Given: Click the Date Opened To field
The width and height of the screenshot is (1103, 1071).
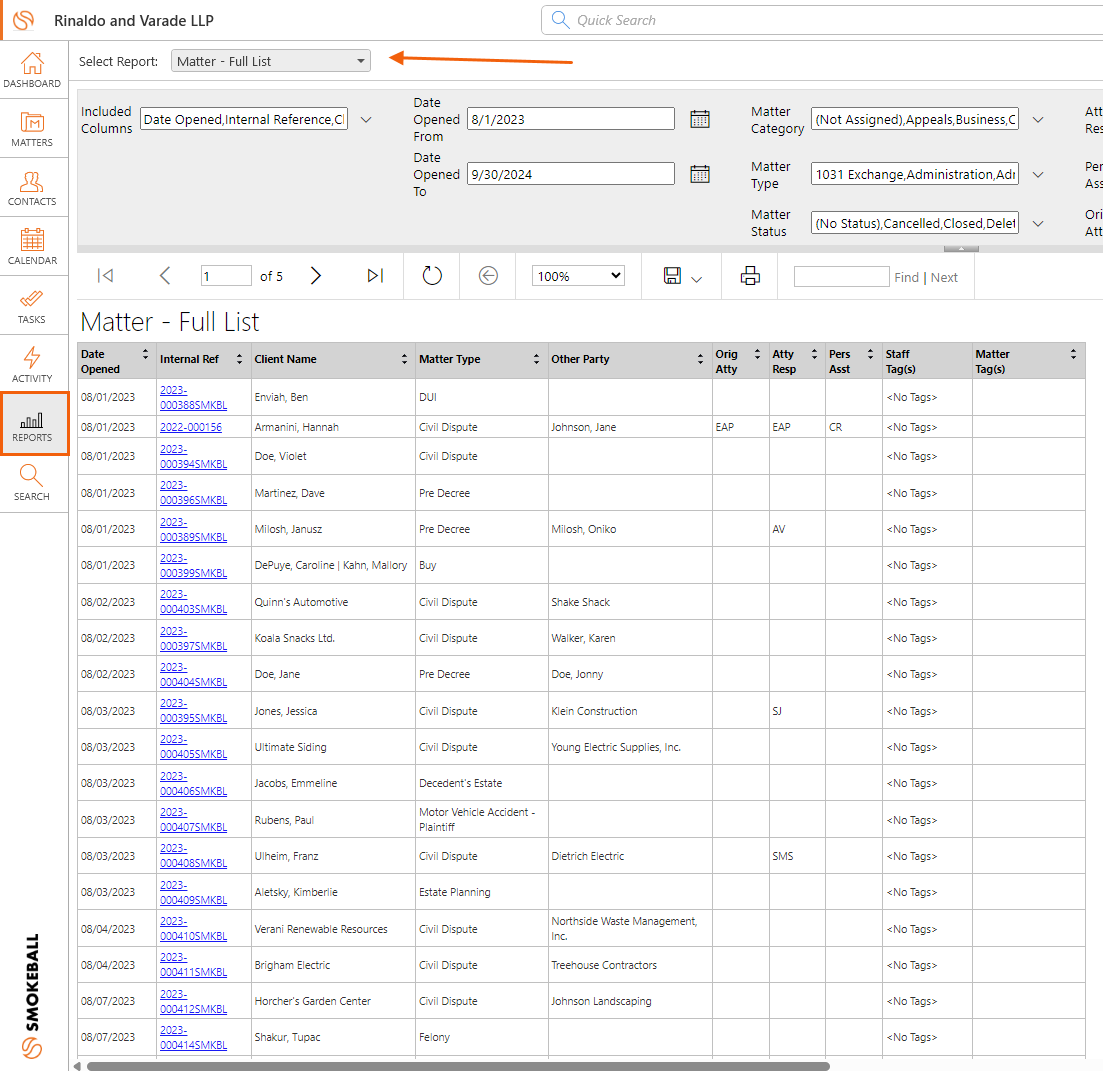Looking at the screenshot, I should pyautogui.click(x=570, y=174).
